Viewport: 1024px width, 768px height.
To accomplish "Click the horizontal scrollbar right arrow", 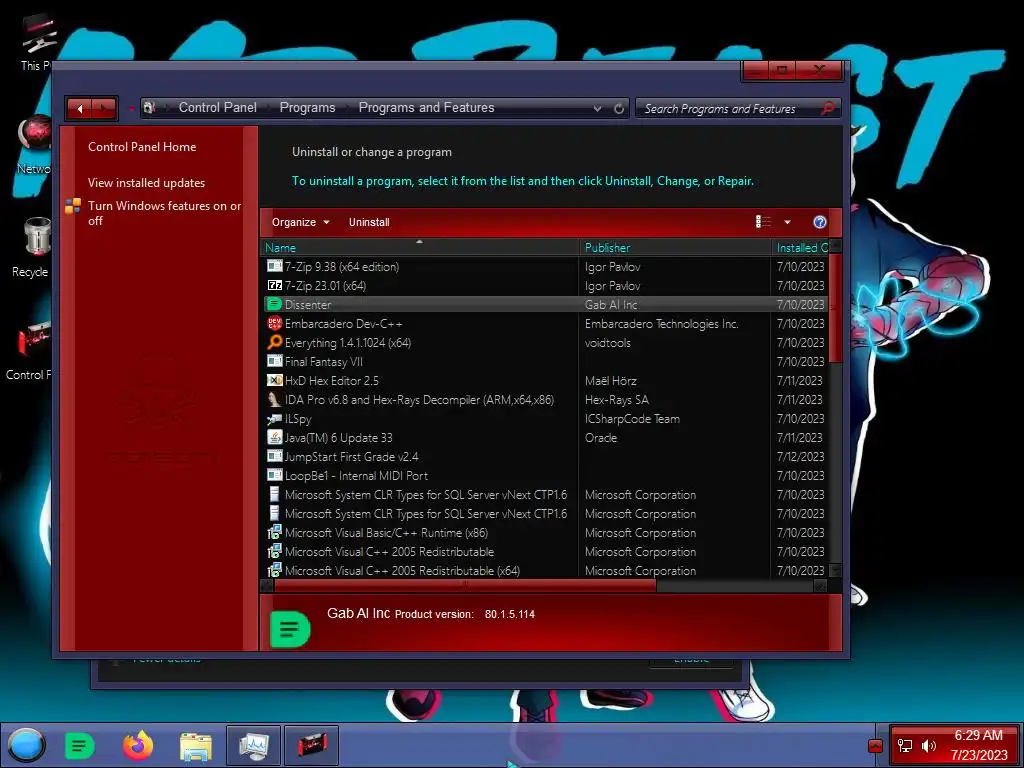I will click(820, 586).
